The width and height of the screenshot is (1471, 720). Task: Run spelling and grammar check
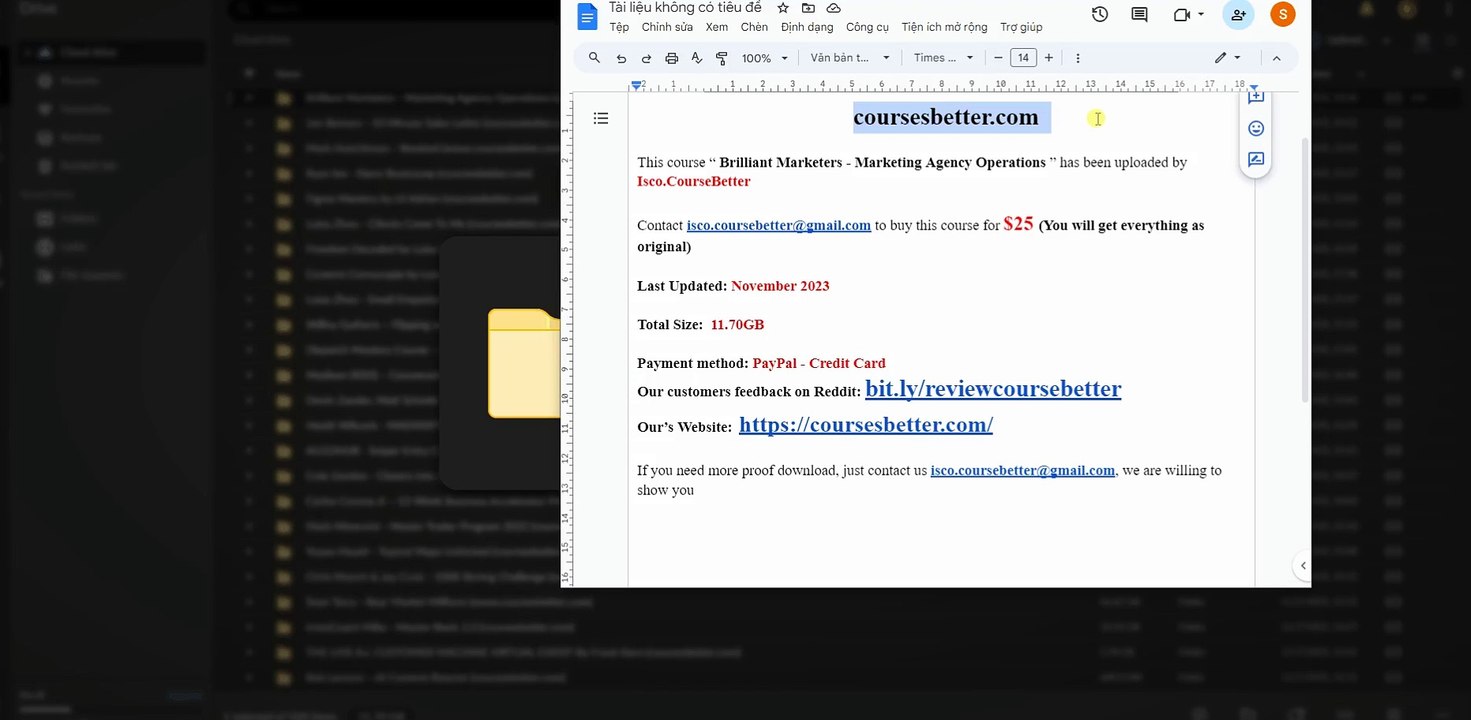[697, 58]
